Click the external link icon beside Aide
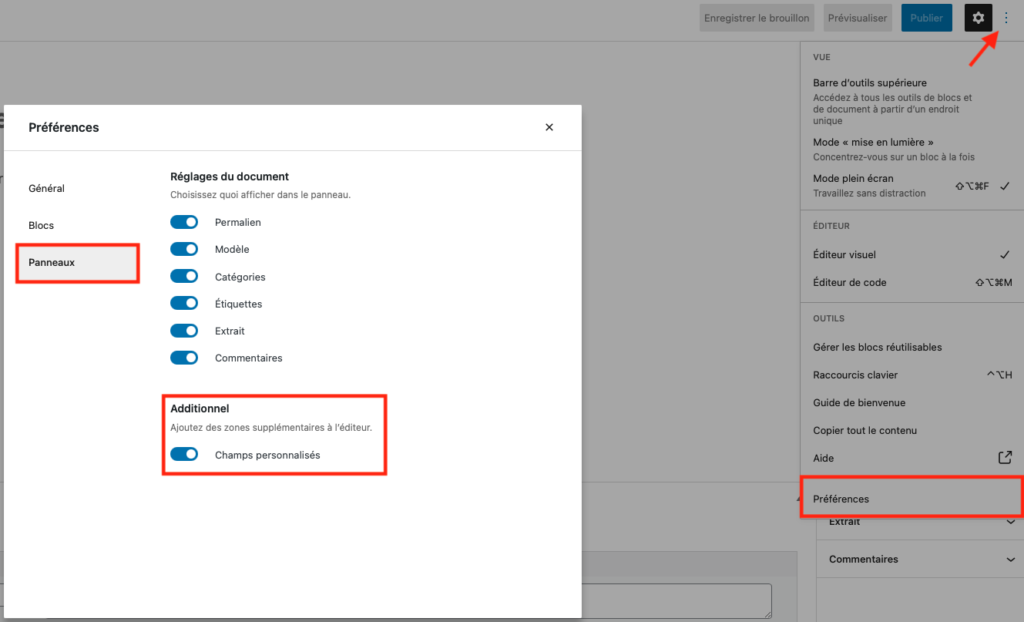Viewport: 1024px width, 622px height. [x=1005, y=457]
